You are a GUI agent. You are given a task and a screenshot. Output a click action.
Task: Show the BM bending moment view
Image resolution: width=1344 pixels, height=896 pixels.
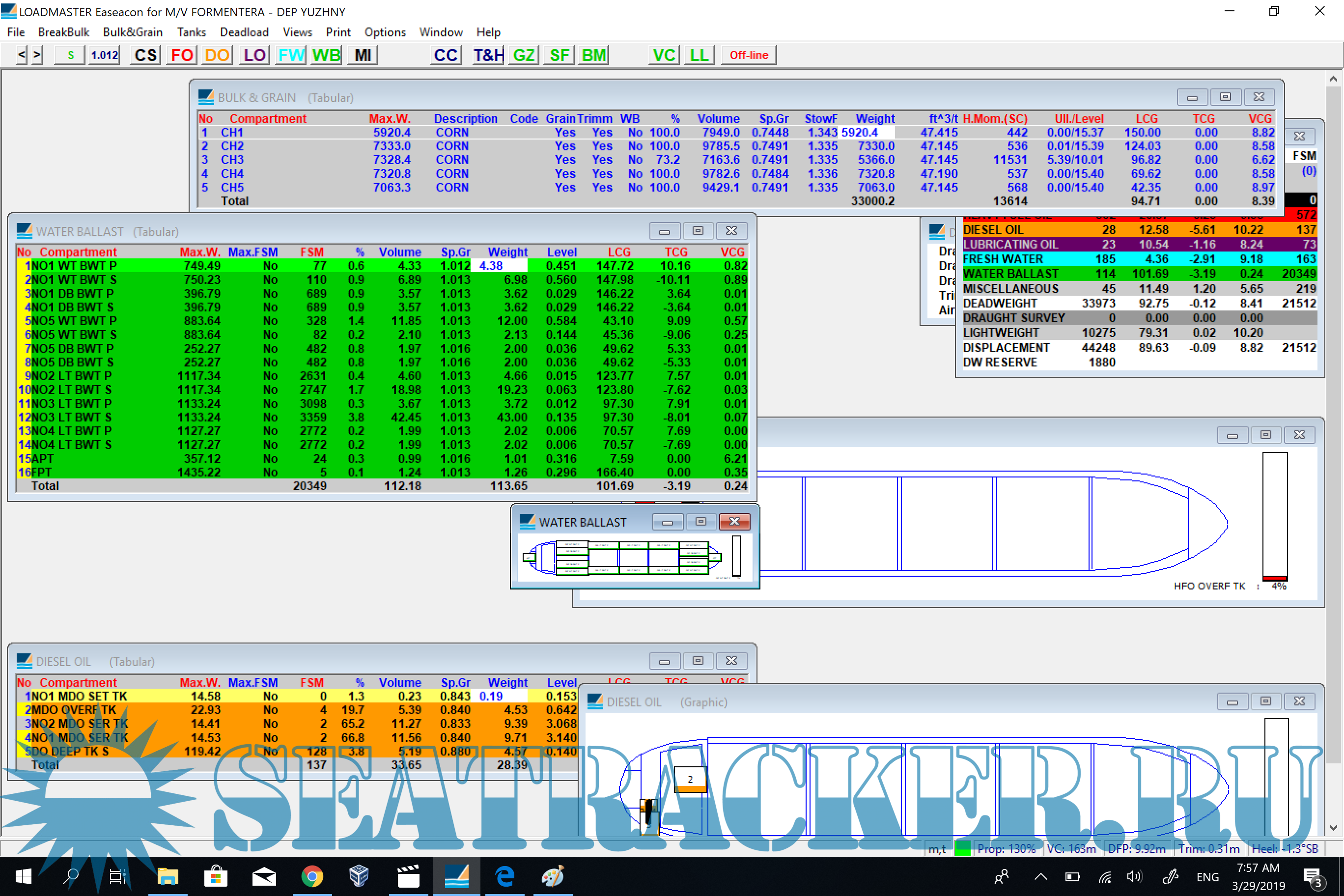tap(593, 55)
